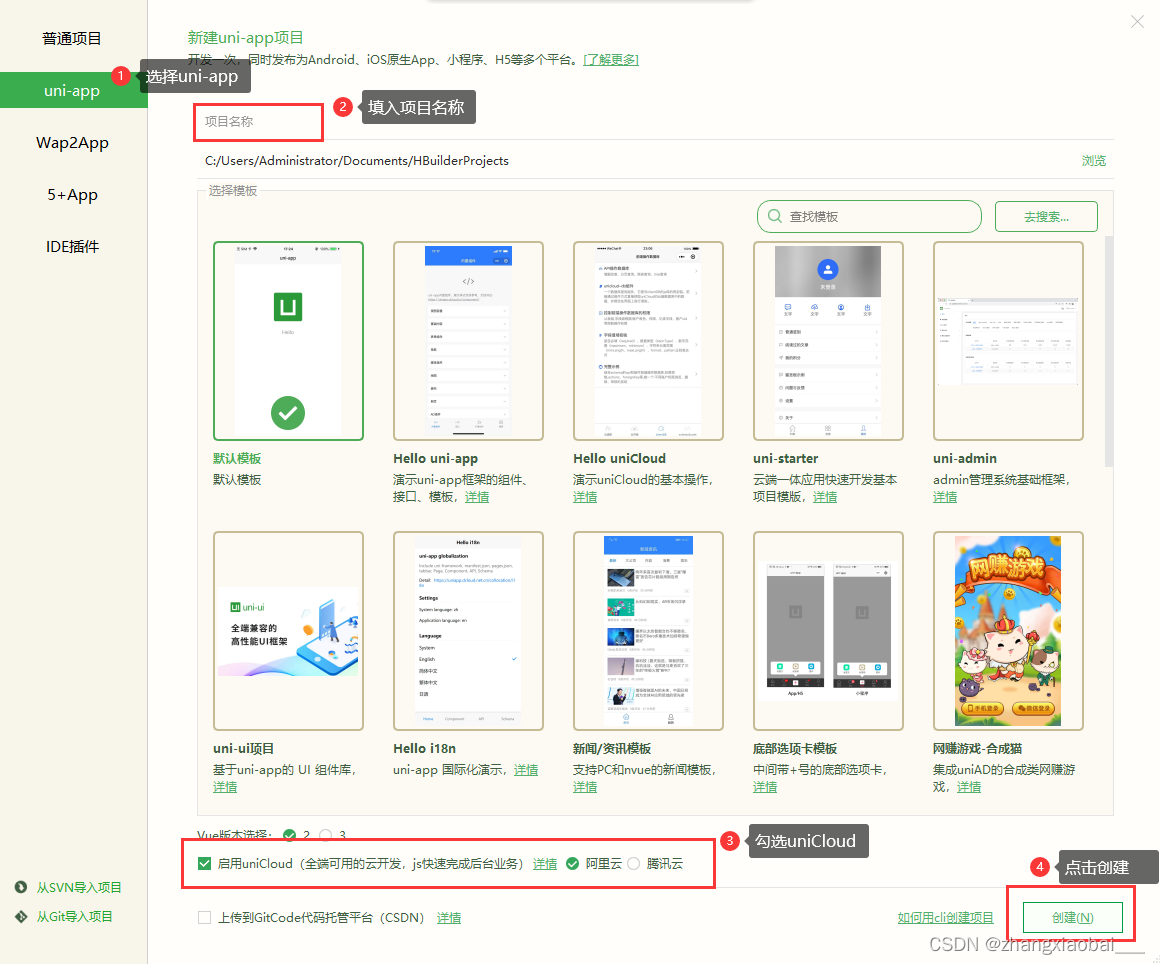Select the 底部选项卡模板 thumbnail
1160x964 pixels.
point(828,630)
